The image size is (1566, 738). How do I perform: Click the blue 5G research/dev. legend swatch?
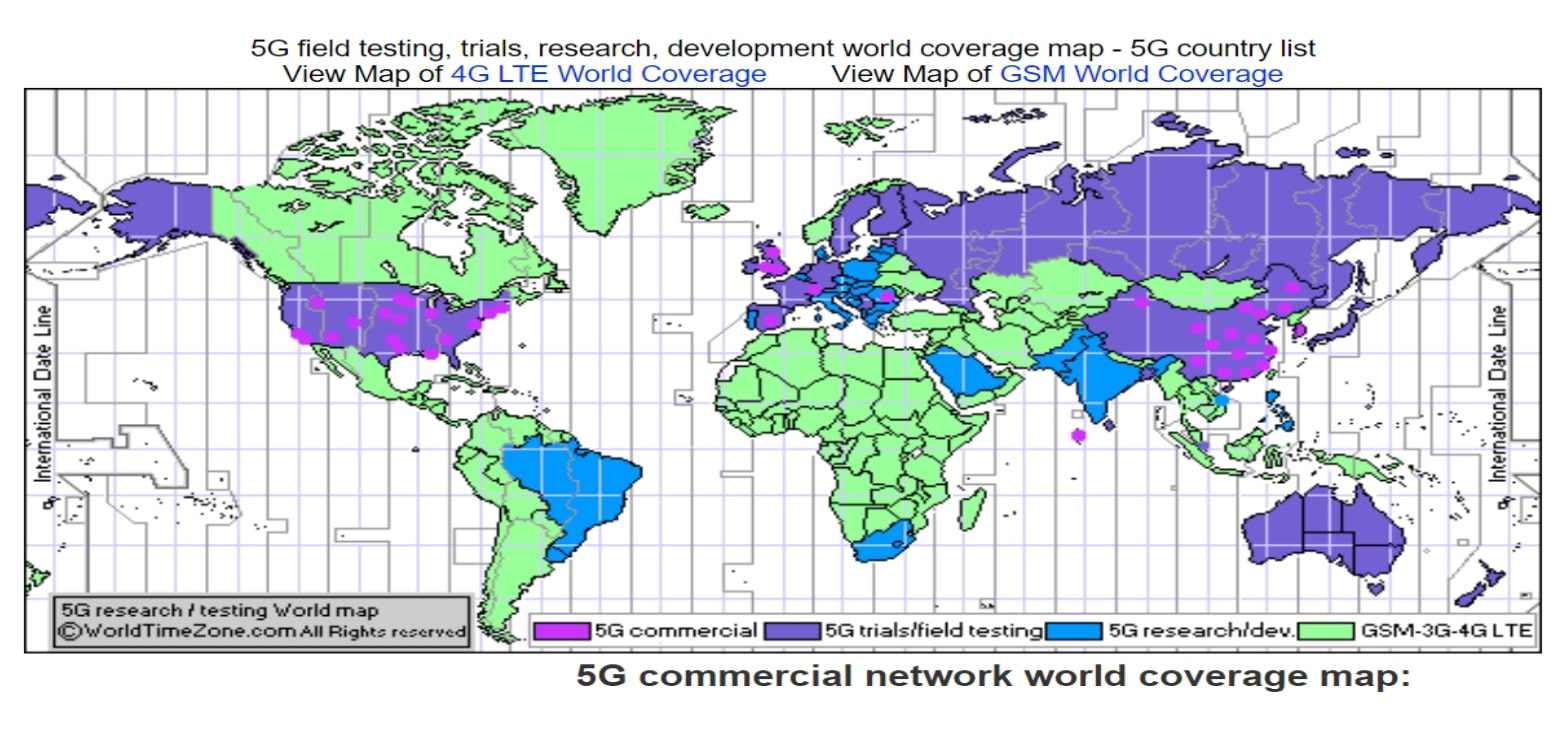point(1077,631)
